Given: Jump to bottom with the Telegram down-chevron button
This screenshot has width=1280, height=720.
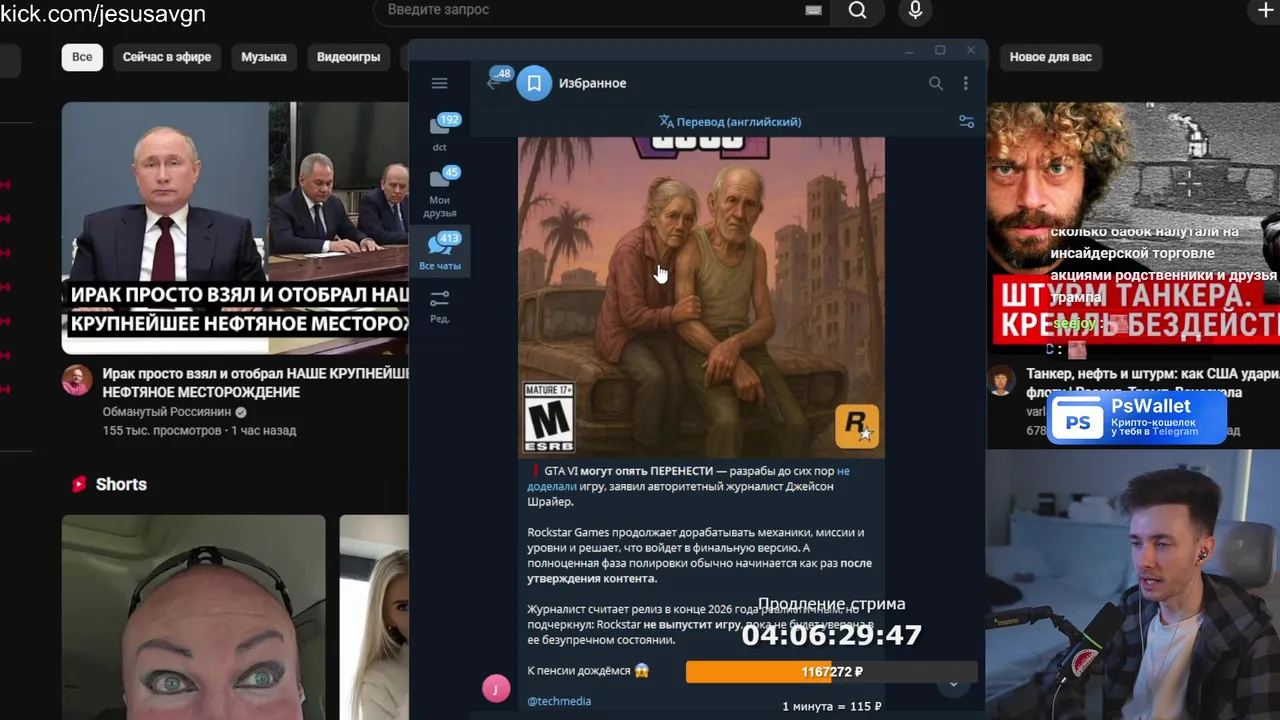Looking at the screenshot, I should click(x=953, y=684).
